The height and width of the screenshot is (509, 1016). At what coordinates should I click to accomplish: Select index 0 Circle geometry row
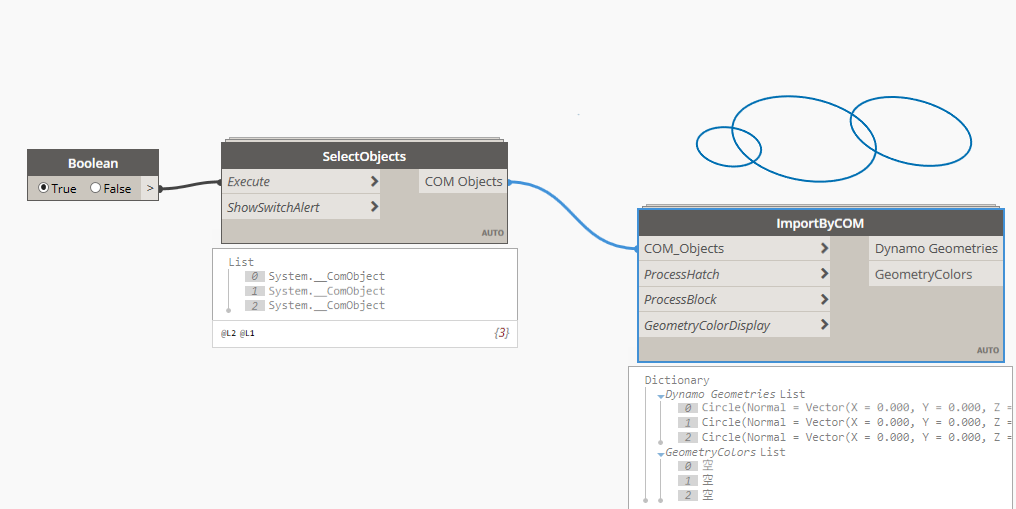[x=844, y=408]
